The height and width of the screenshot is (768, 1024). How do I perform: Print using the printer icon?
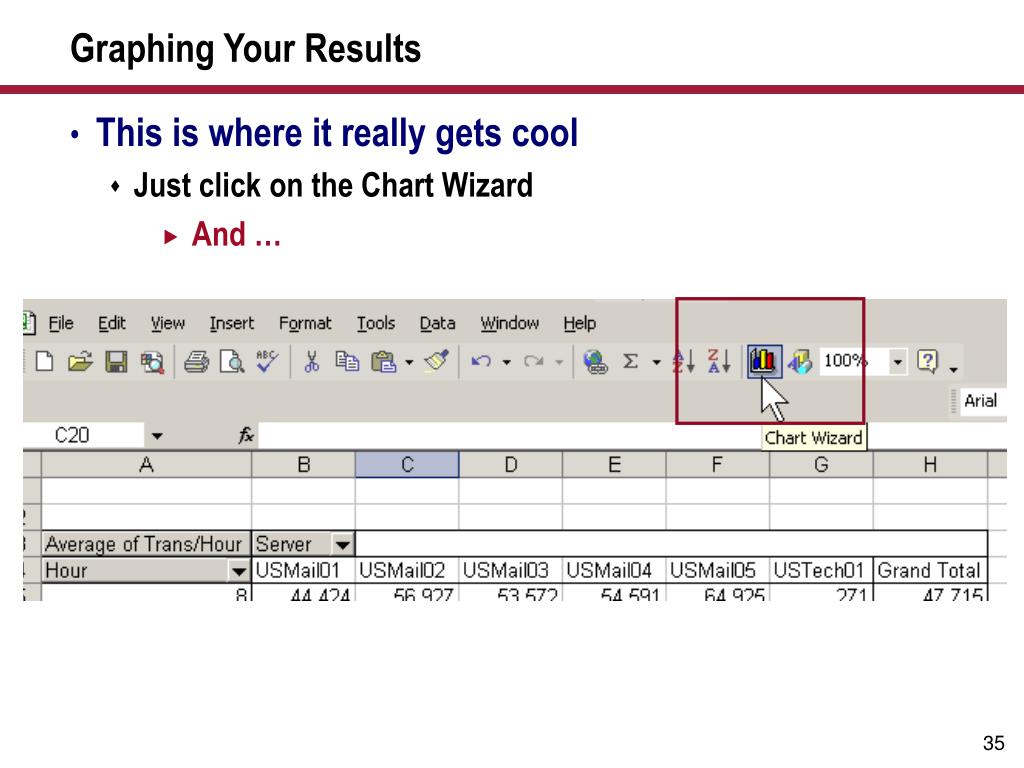coord(196,361)
